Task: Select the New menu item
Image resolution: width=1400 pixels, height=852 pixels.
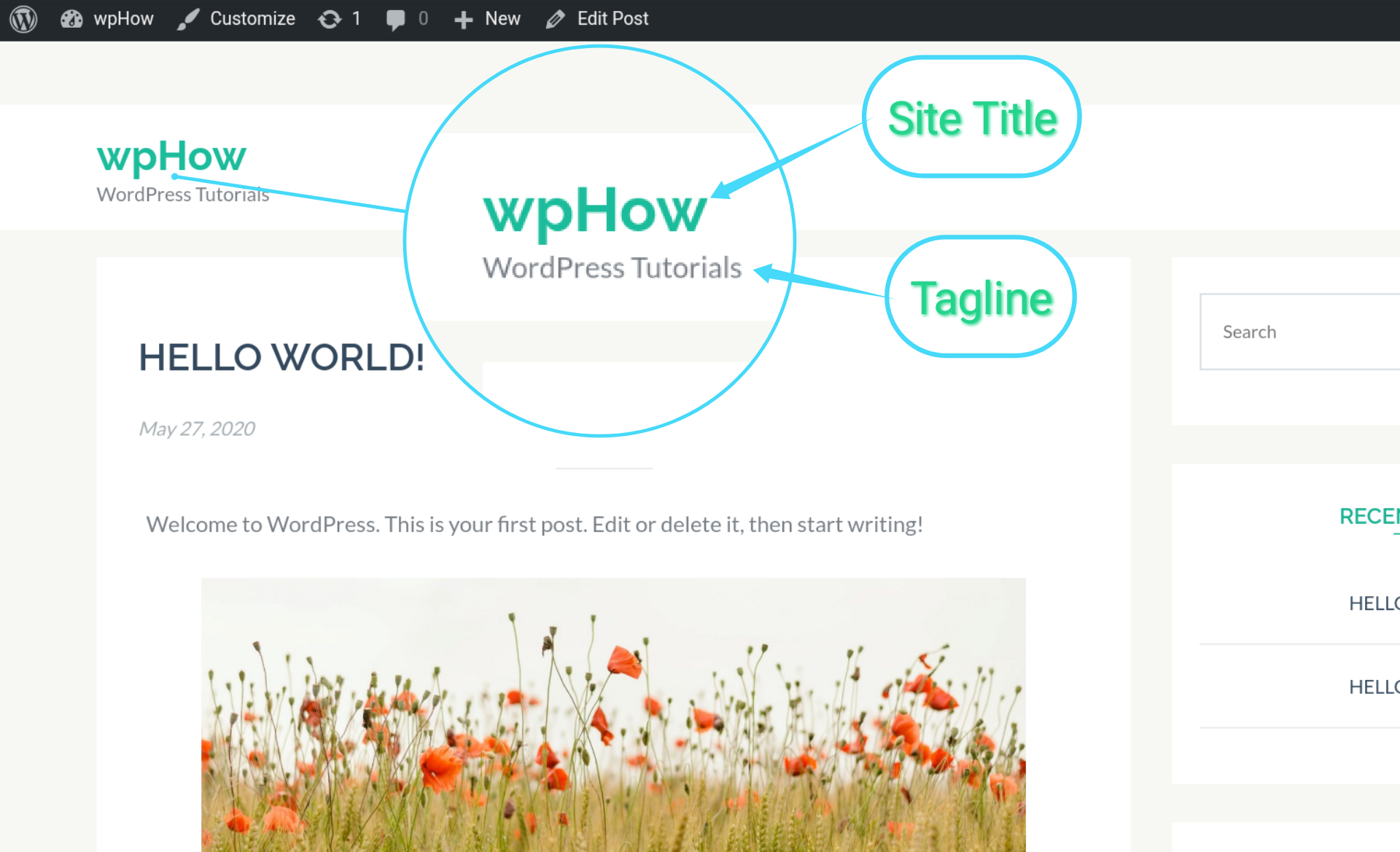Action: [490, 18]
